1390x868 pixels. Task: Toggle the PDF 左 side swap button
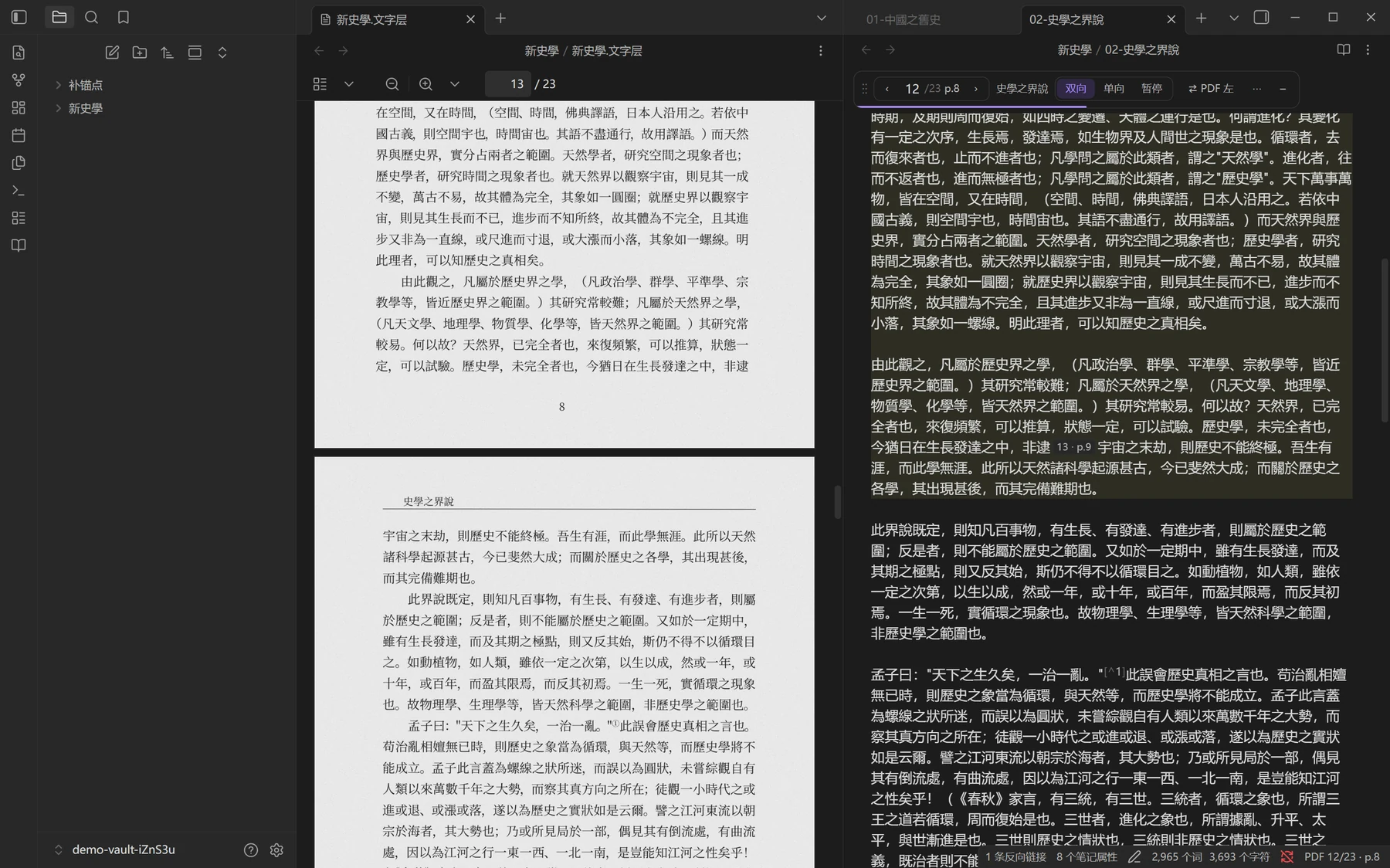pyautogui.click(x=1210, y=88)
